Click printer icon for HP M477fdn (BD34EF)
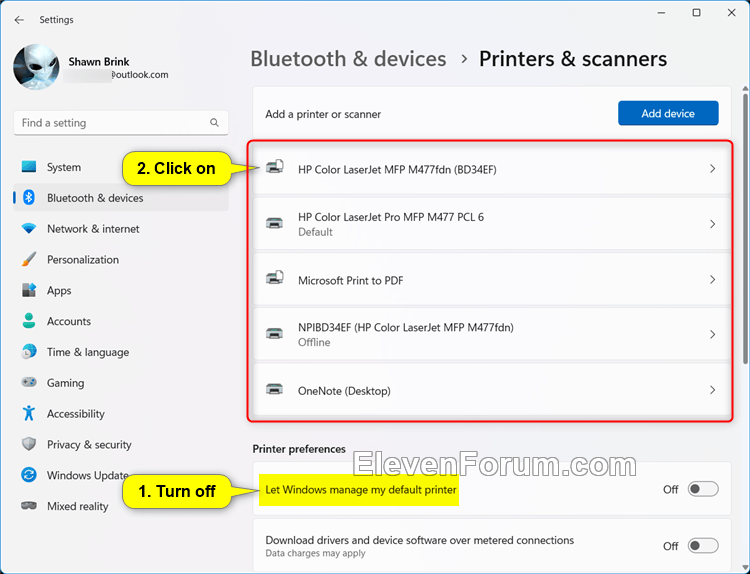 [275, 167]
